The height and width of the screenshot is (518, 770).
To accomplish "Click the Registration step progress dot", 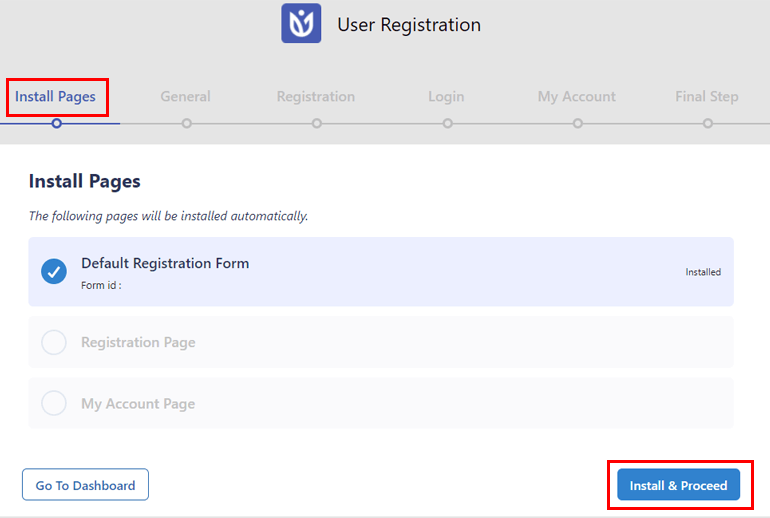I will pyautogui.click(x=317, y=123).
